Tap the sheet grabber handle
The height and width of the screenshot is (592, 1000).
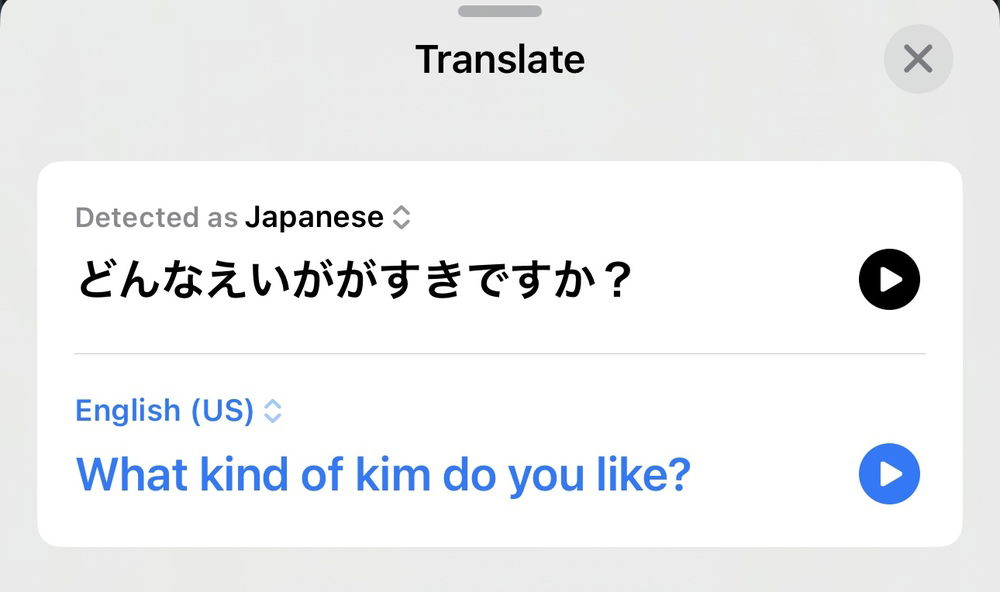[x=500, y=11]
